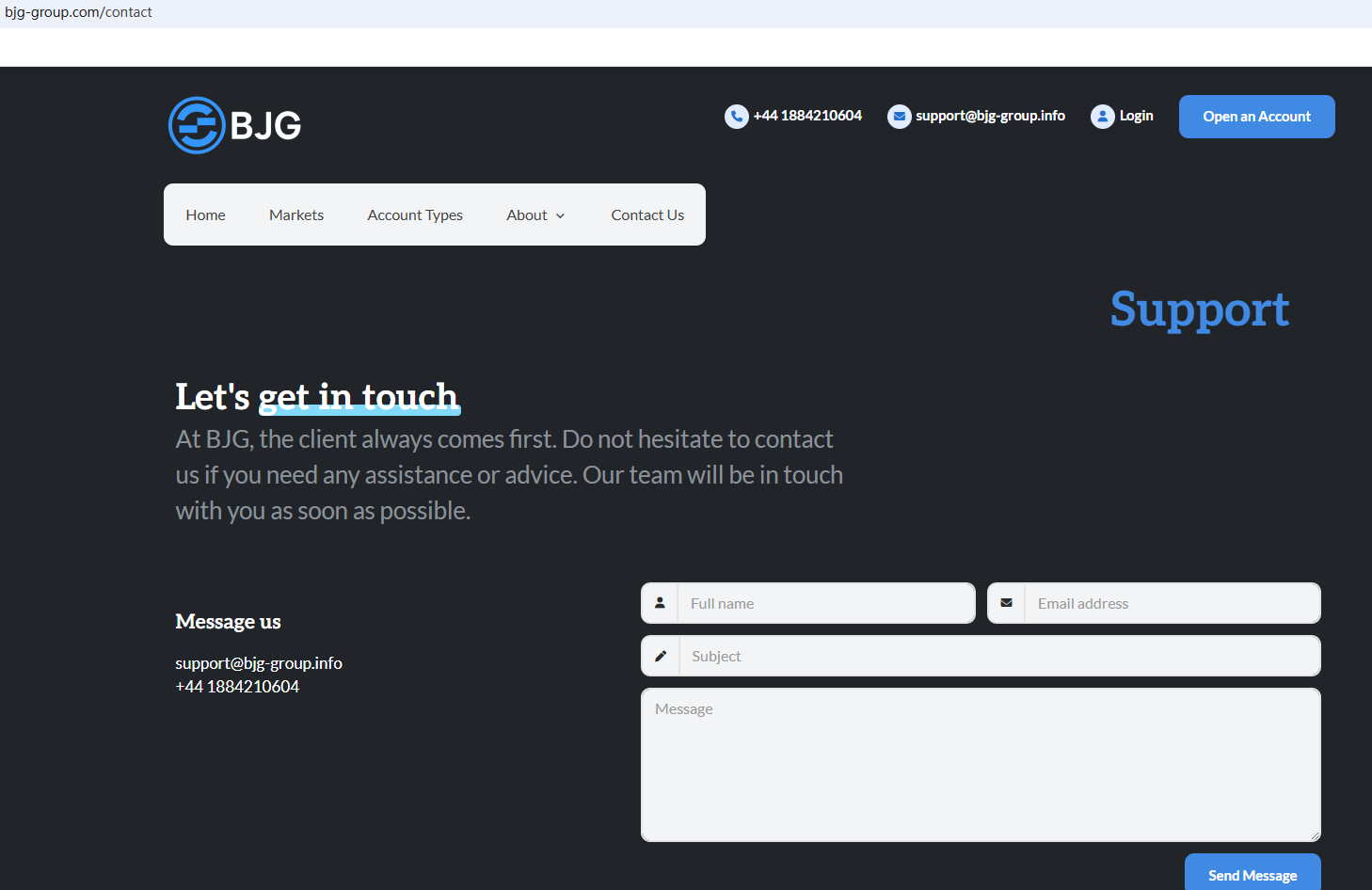Click header email support@bjg-group.info
This screenshot has height=890, width=1372.
click(x=991, y=116)
